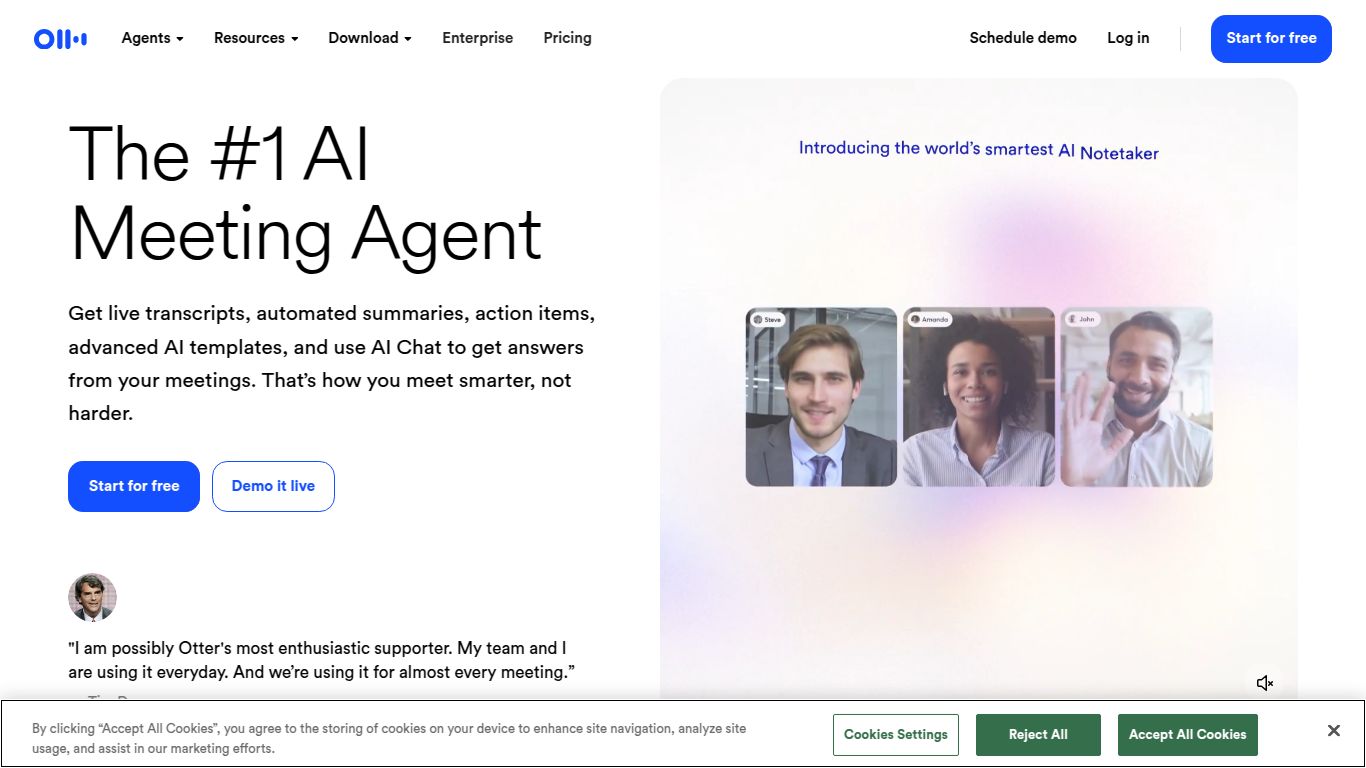This screenshot has height=768, width=1366.
Task: Go to the Enterprise page
Action: coord(477,38)
